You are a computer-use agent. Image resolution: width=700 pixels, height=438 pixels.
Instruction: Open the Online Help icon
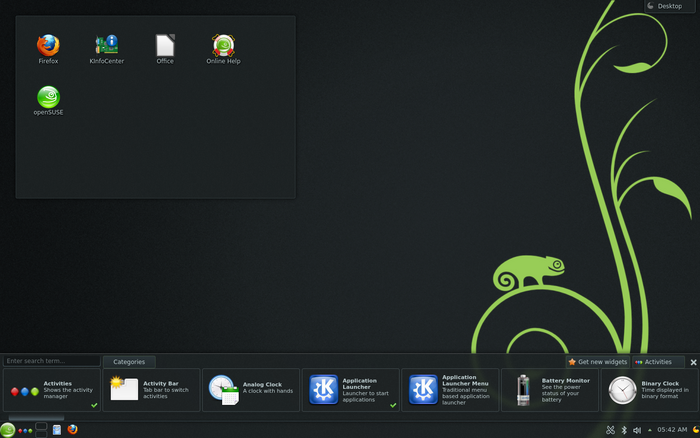pyautogui.click(x=223, y=46)
